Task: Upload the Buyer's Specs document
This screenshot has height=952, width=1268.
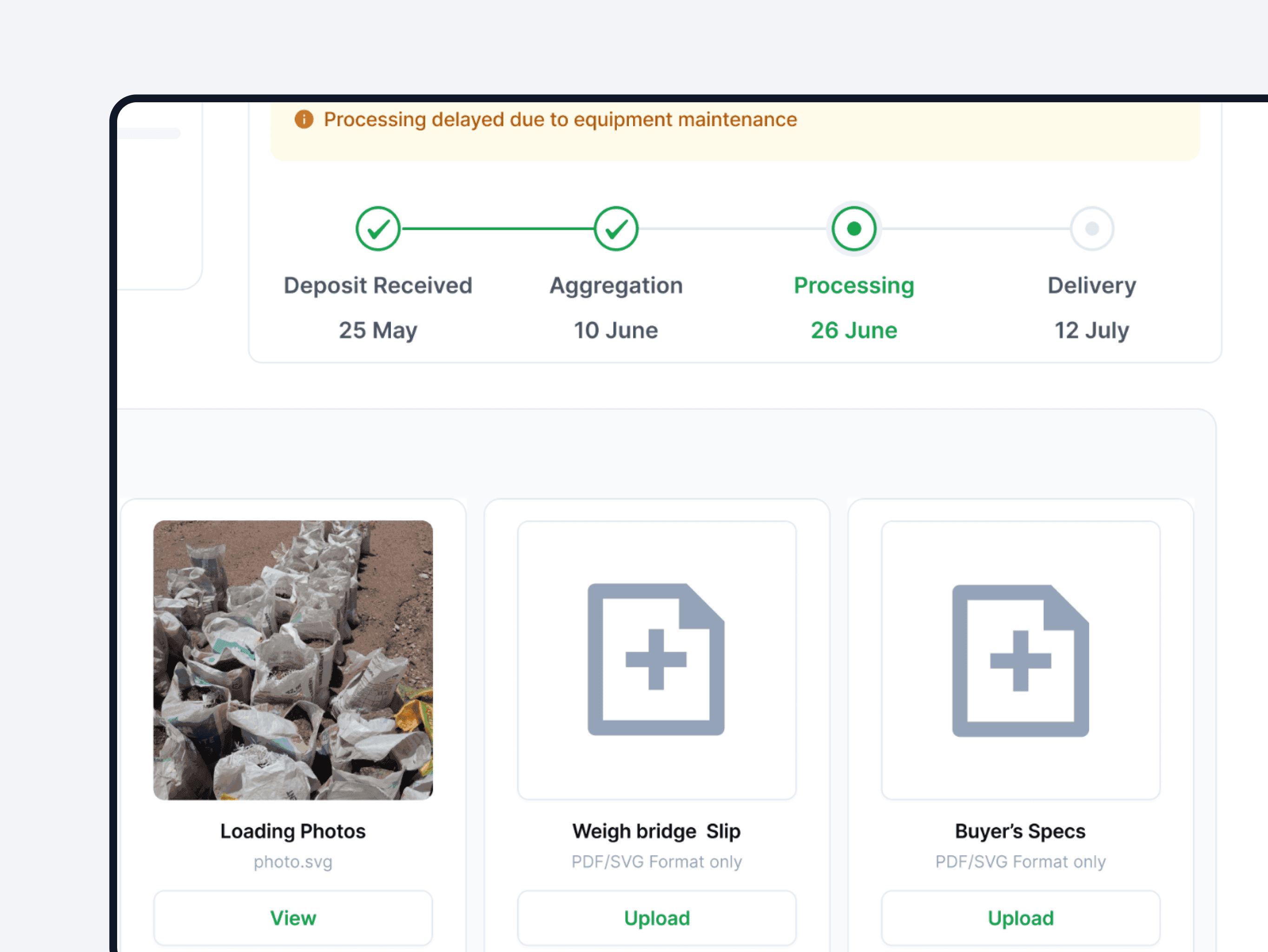Action: [x=1020, y=918]
